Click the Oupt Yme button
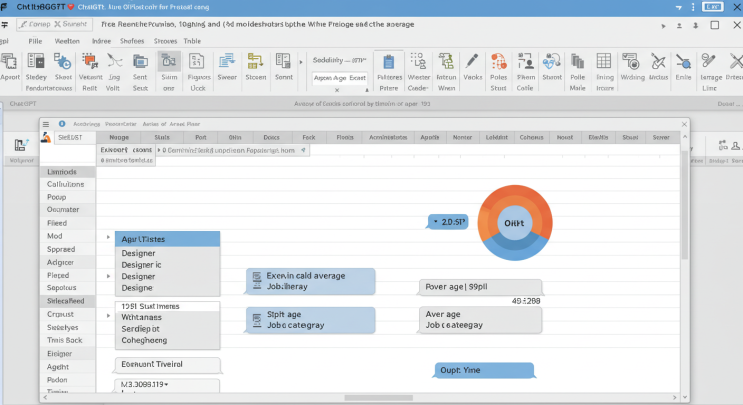 coord(484,370)
